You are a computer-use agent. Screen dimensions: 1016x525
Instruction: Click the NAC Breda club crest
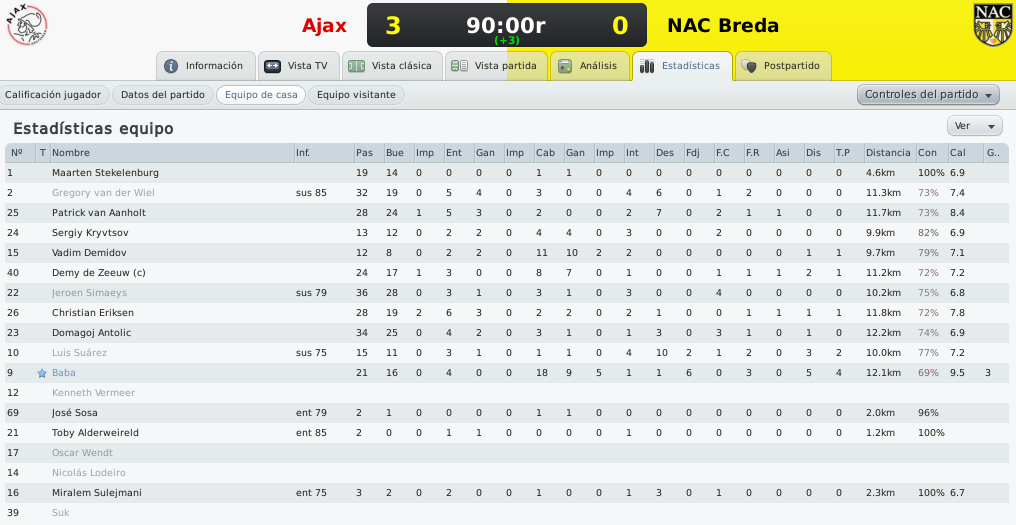click(x=992, y=24)
